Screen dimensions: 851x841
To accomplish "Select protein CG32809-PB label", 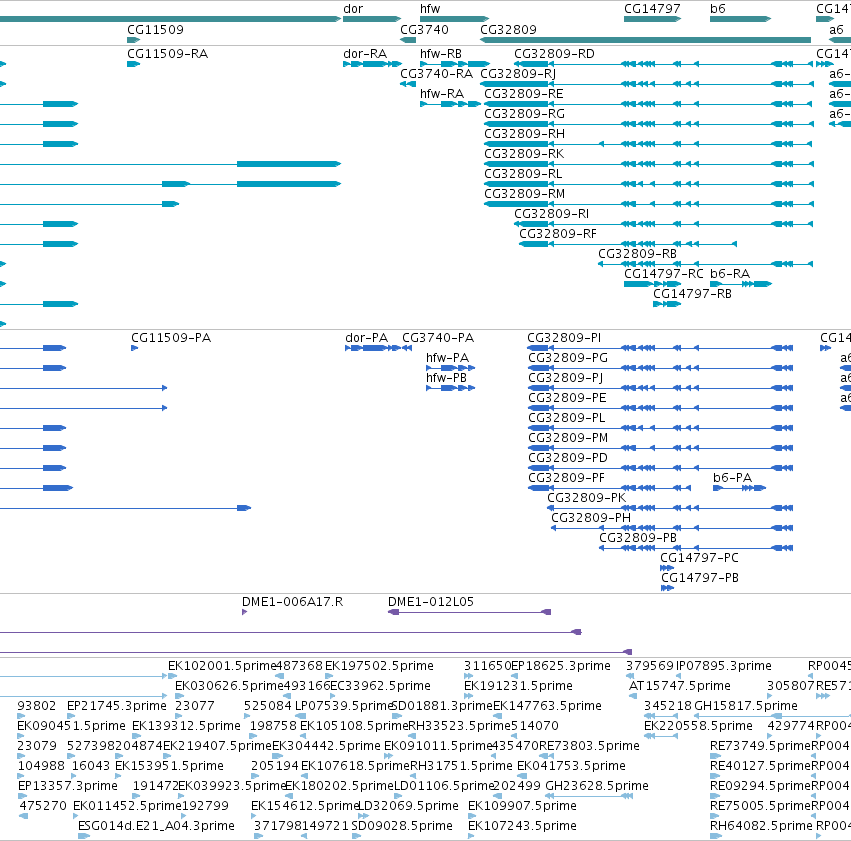I will point(638,538).
